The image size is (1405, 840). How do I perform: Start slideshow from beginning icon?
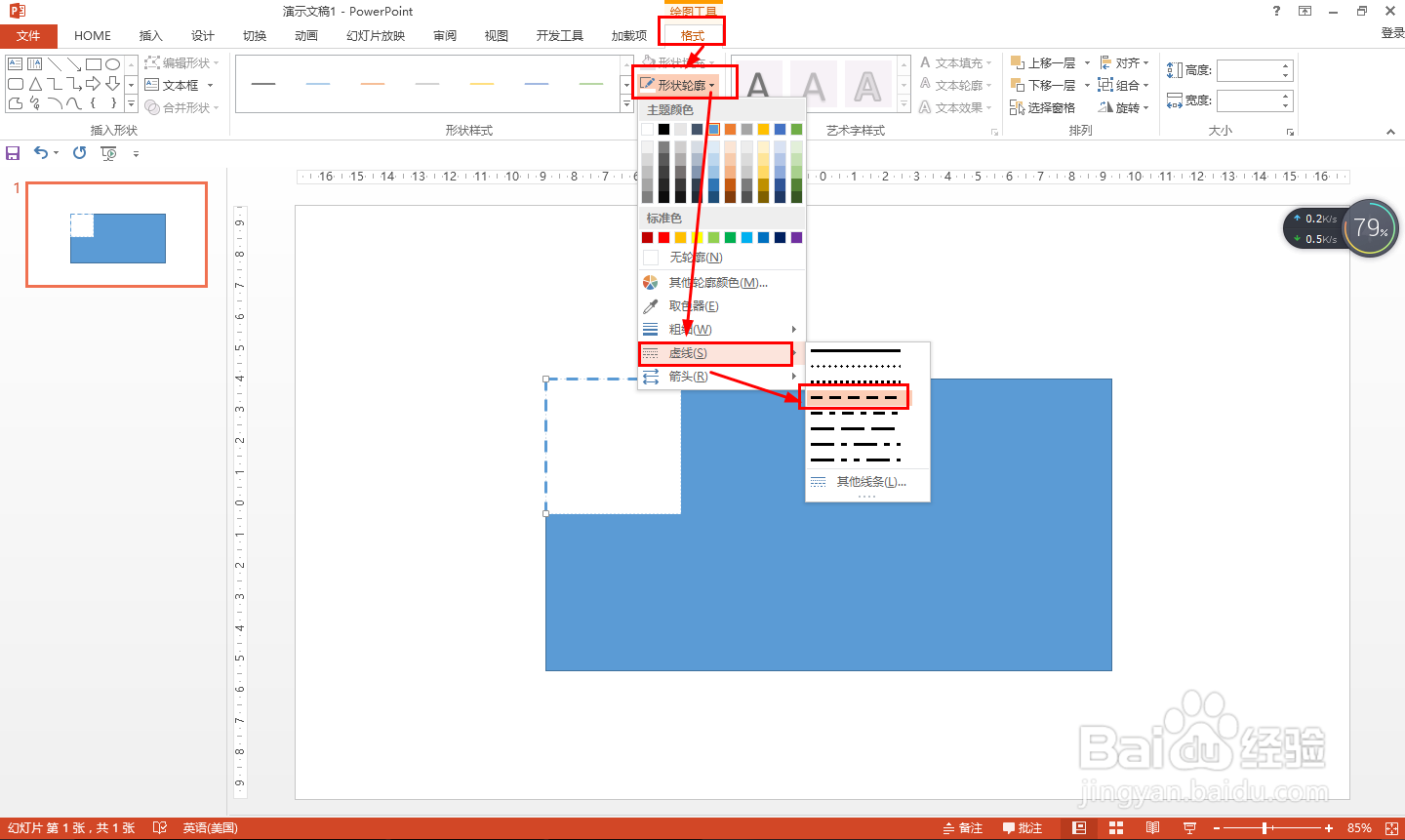(x=108, y=153)
